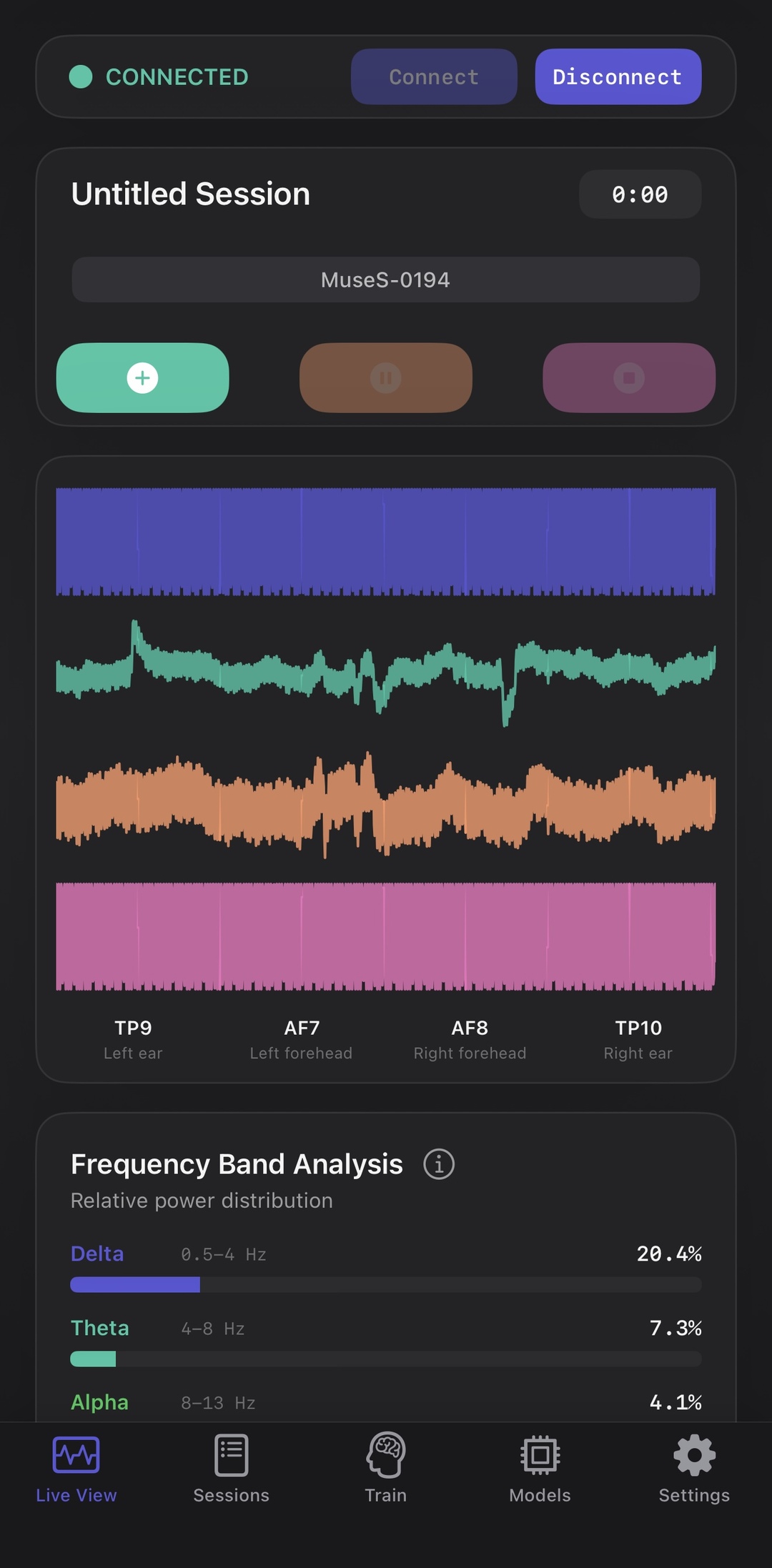Switch to the Live View tab
Screen dimensions: 772x1568
tap(76, 1469)
